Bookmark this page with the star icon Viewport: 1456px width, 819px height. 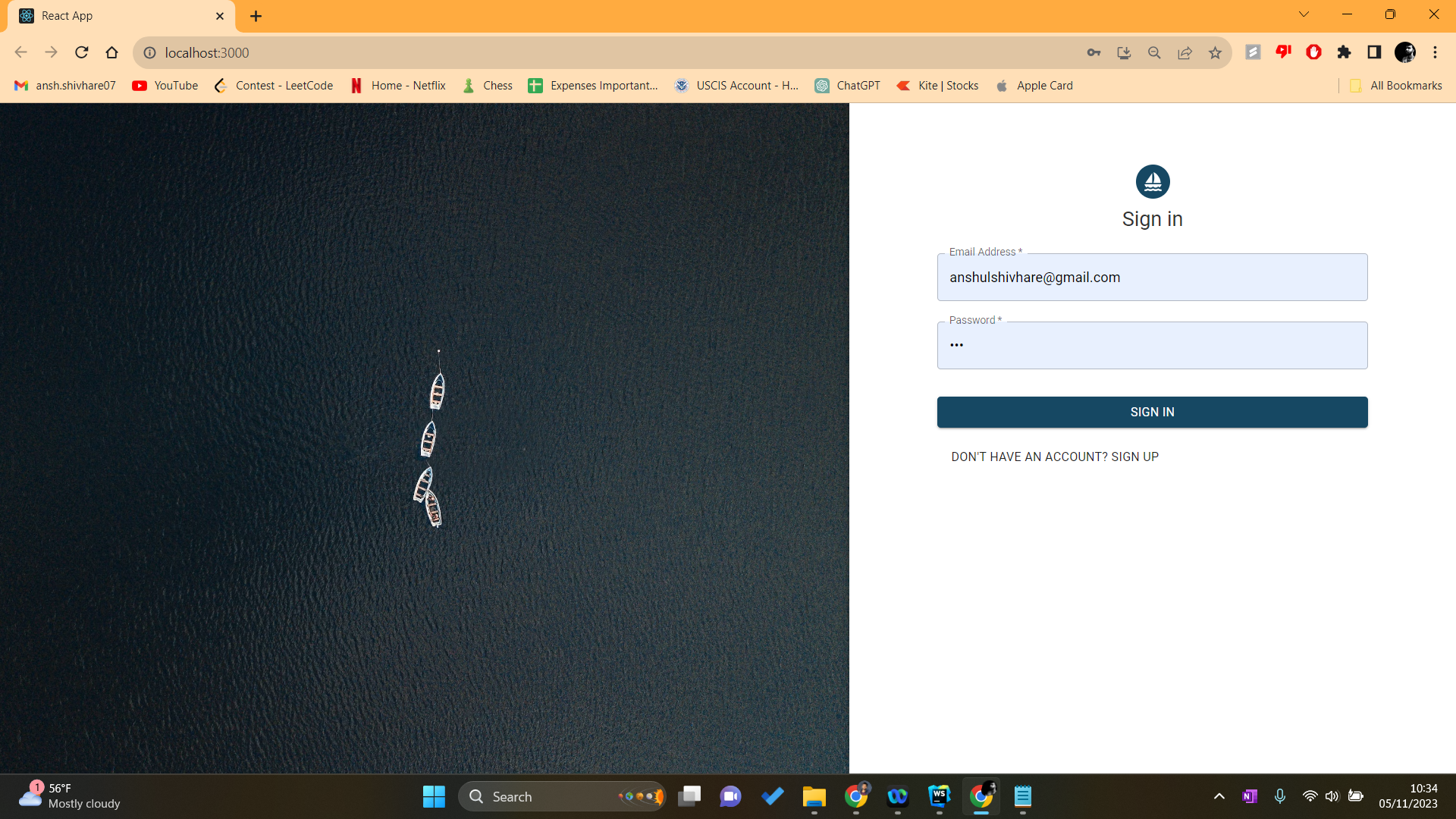pyautogui.click(x=1215, y=52)
